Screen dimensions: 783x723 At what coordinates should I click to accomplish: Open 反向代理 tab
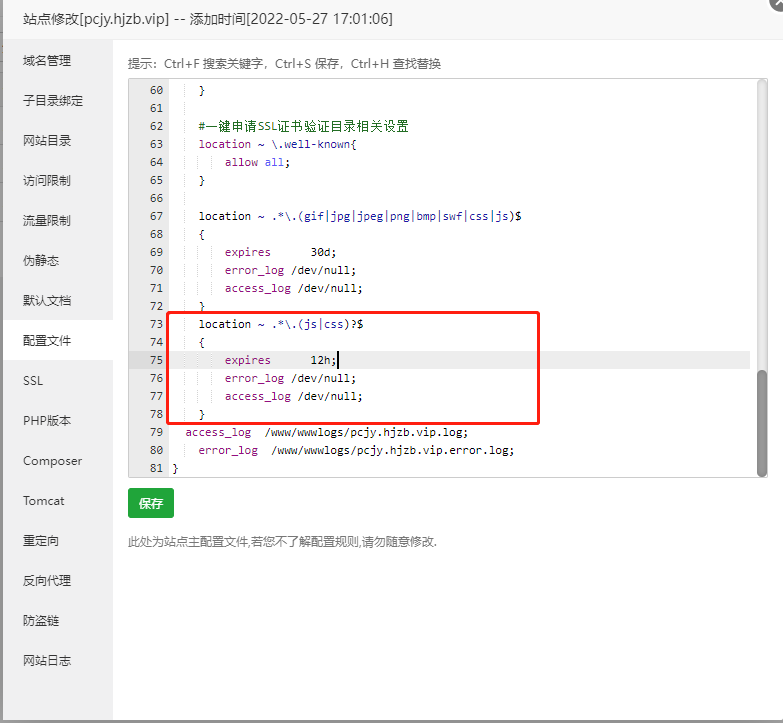(47, 580)
